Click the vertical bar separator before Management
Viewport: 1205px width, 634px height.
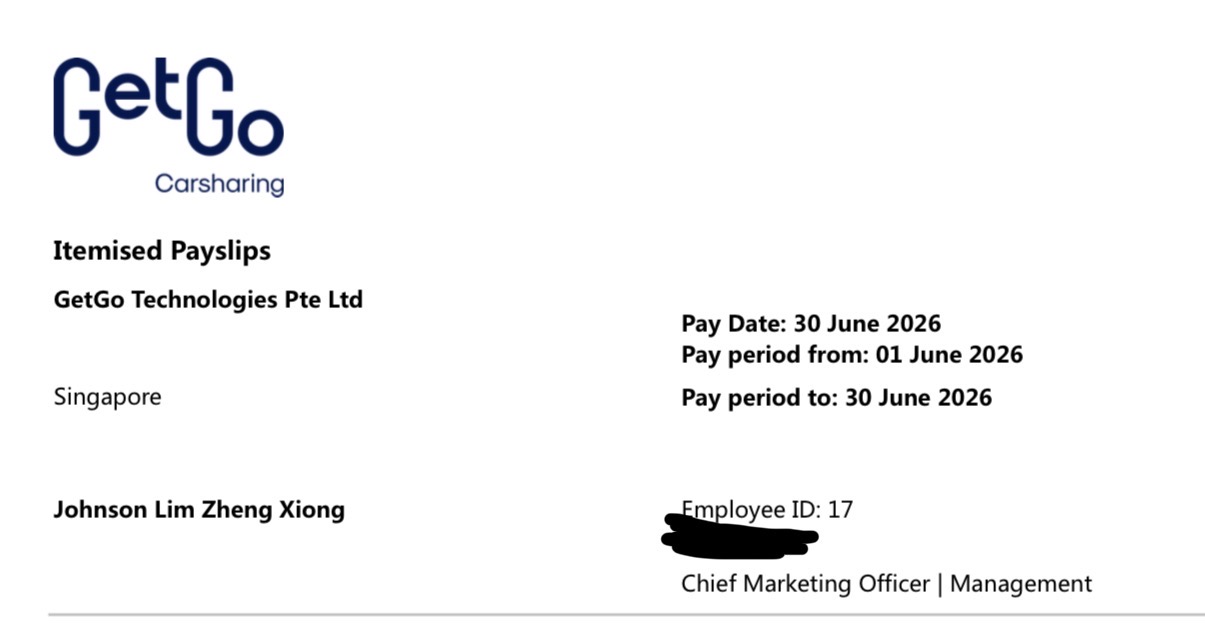(x=940, y=584)
